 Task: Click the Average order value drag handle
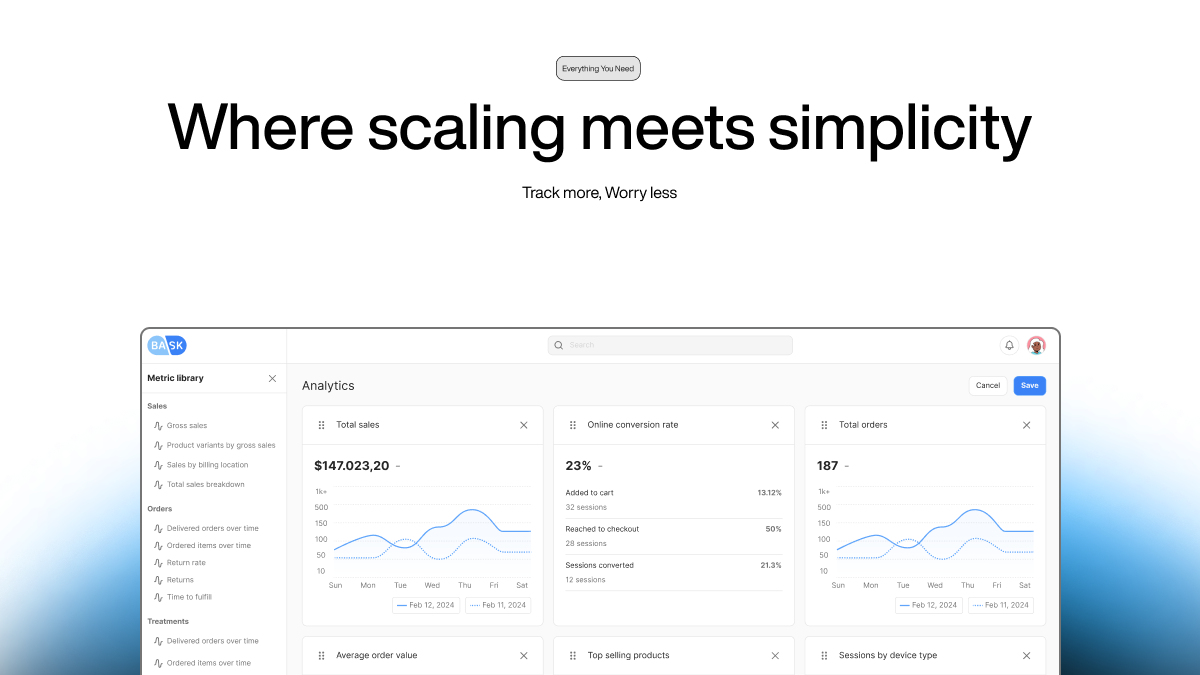tap(321, 656)
